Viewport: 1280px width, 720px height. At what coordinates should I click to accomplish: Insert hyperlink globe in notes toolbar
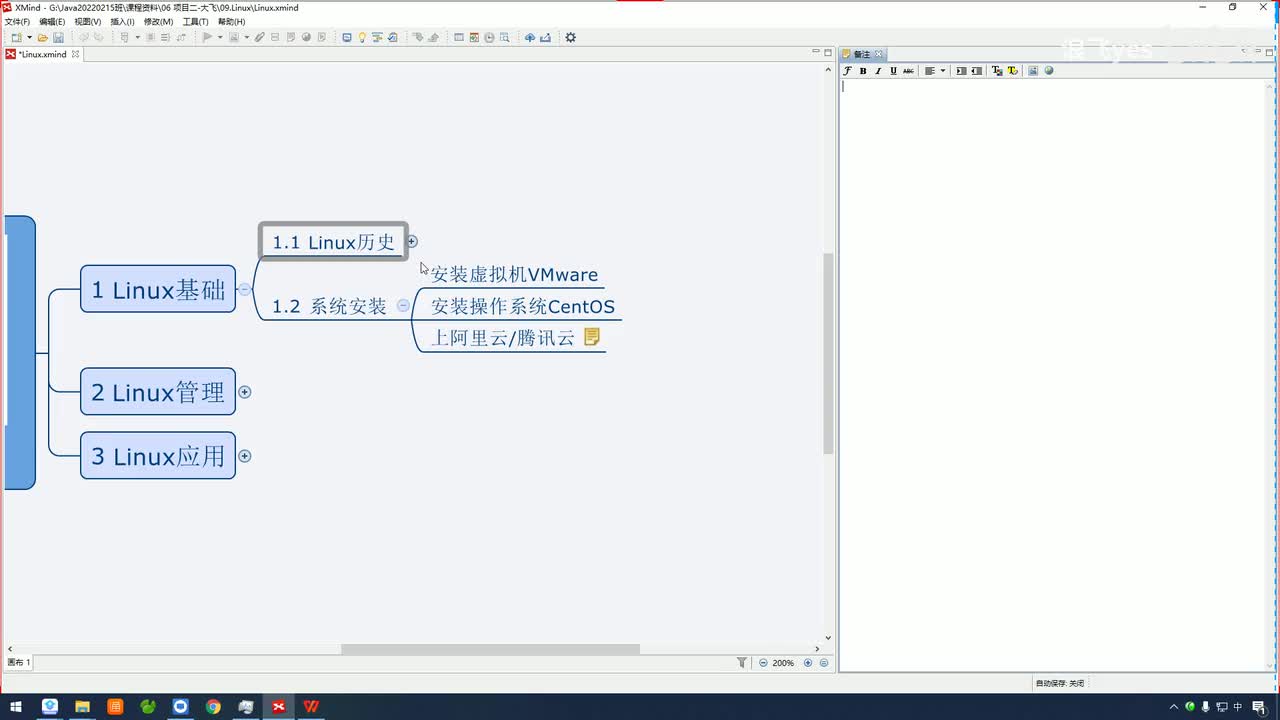[x=1049, y=71]
